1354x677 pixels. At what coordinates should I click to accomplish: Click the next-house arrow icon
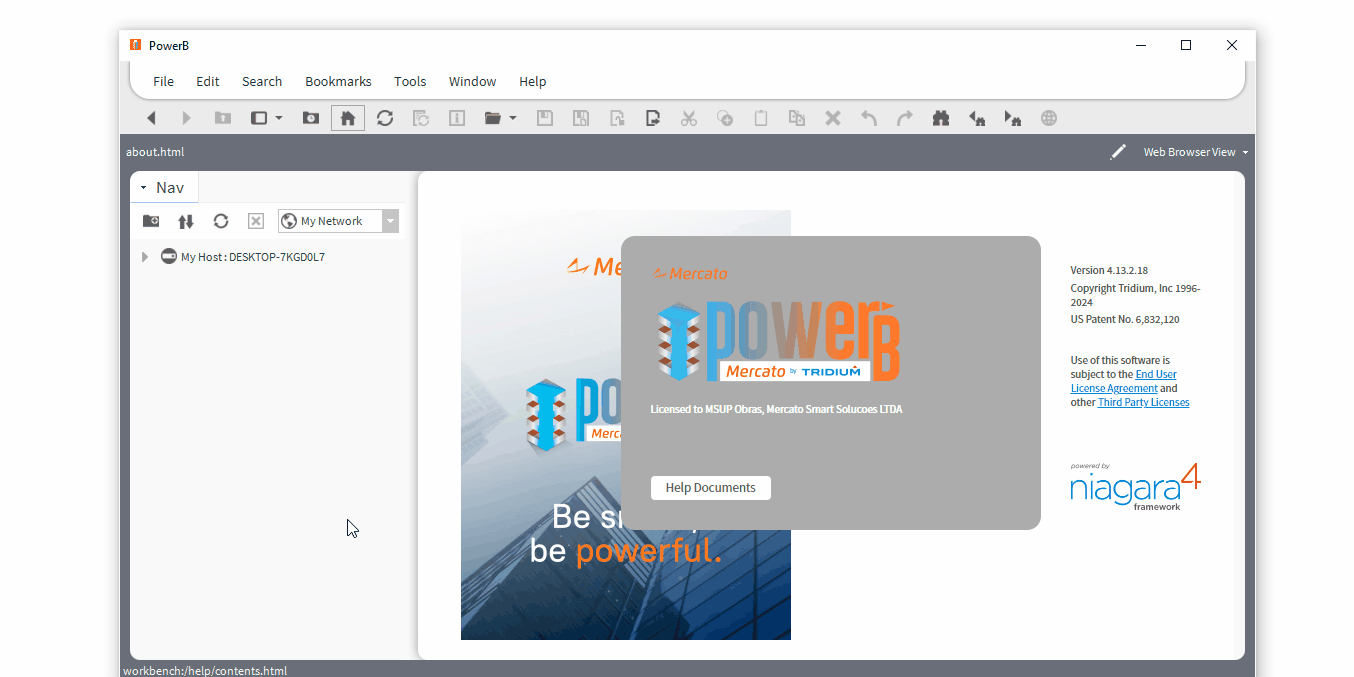1013,118
